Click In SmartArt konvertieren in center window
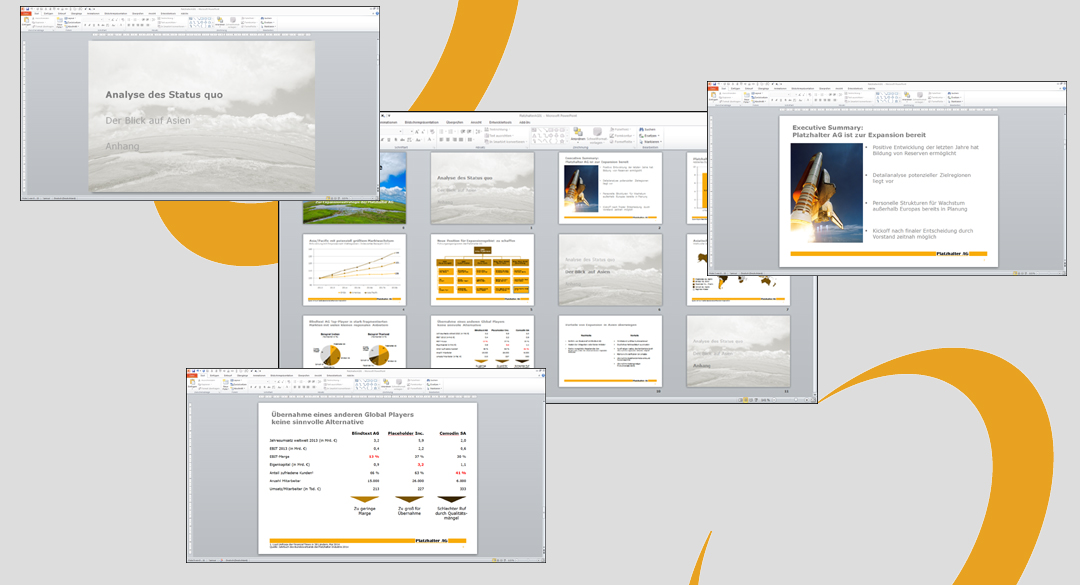 [x=506, y=142]
